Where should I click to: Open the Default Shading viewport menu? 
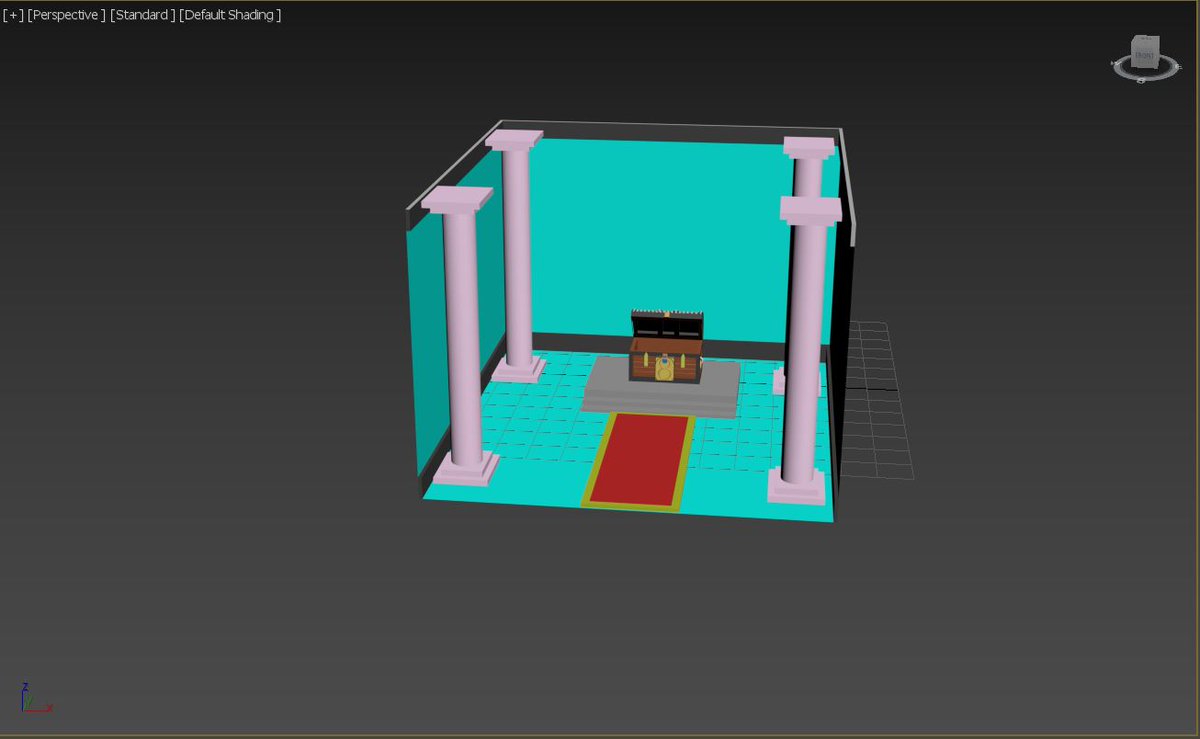[230, 15]
